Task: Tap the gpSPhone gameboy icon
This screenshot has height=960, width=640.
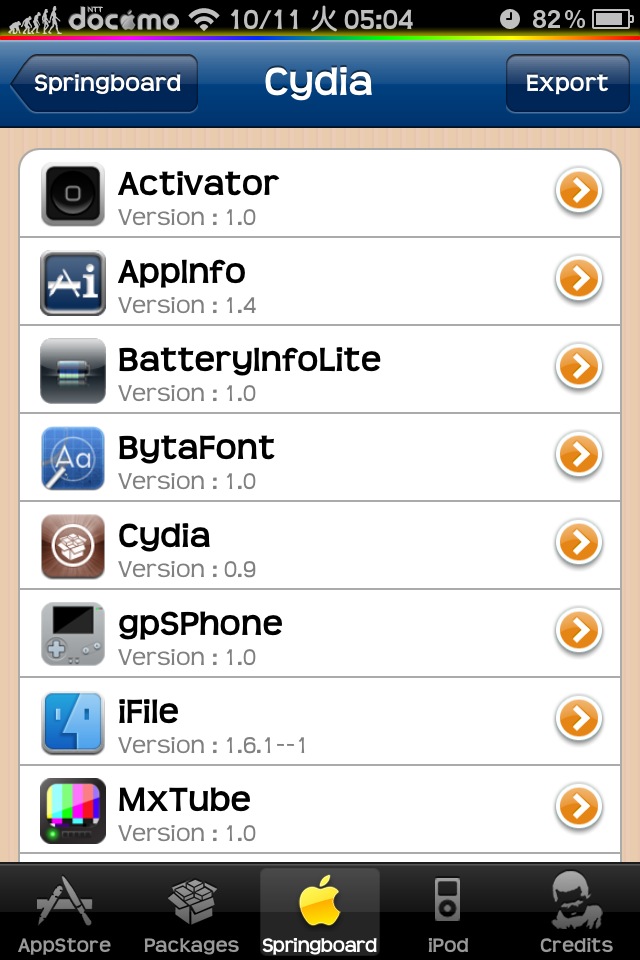Action: pos(73,634)
